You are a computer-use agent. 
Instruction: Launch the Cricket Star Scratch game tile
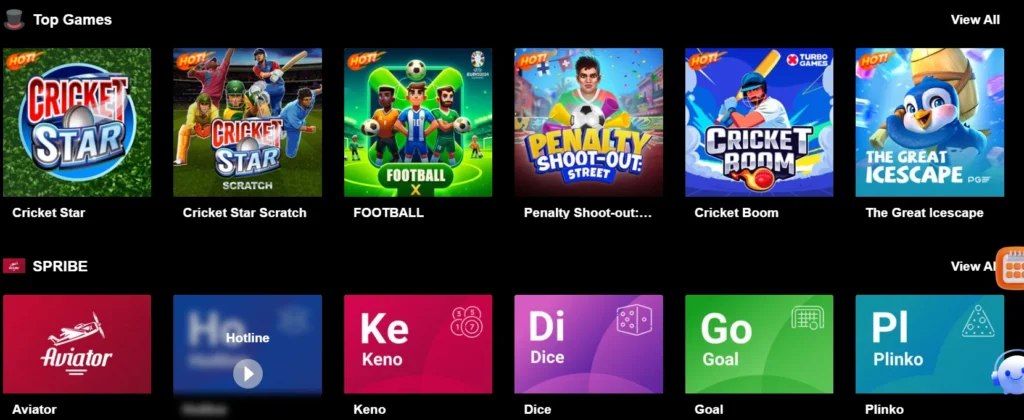click(248, 122)
